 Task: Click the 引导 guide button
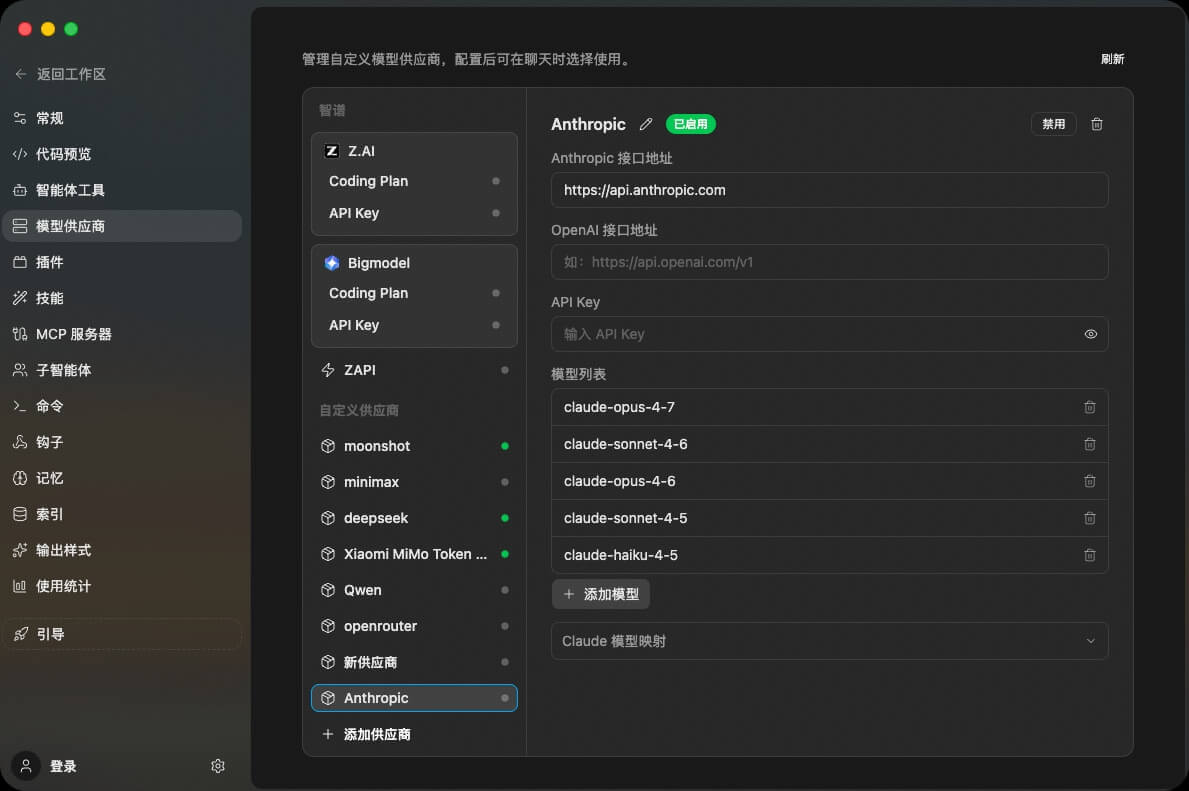click(x=122, y=634)
